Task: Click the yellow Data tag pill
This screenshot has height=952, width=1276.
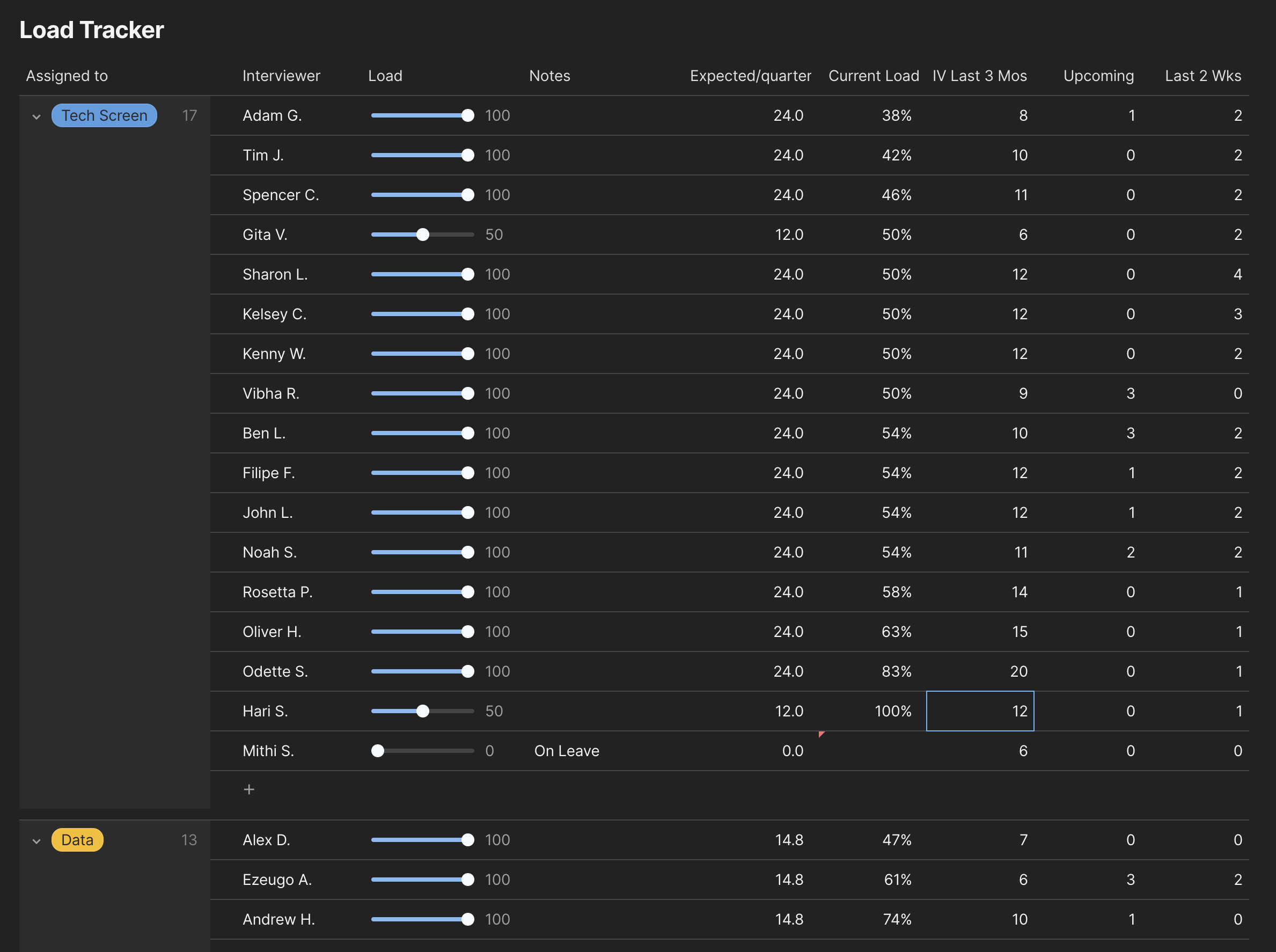Action: (x=77, y=840)
